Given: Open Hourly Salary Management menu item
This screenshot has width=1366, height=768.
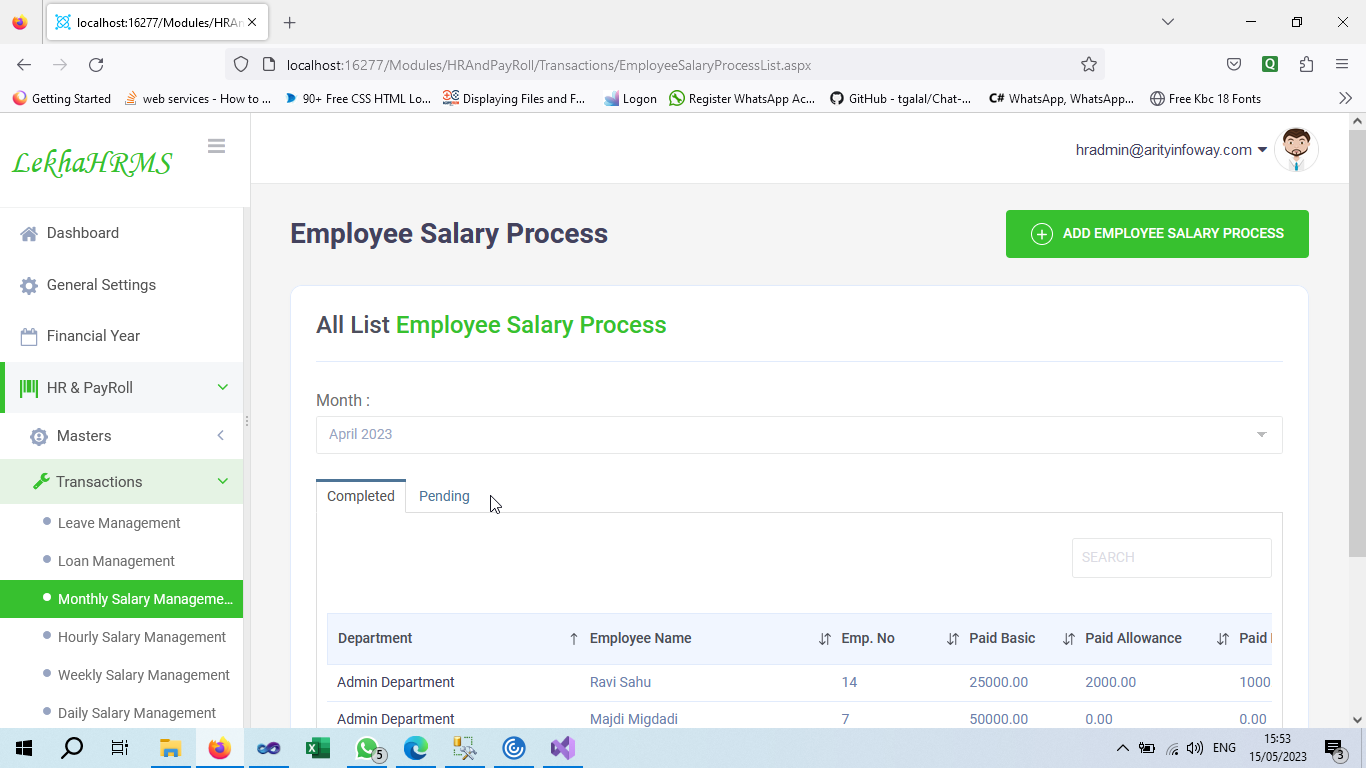Looking at the screenshot, I should [x=142, y=637].
